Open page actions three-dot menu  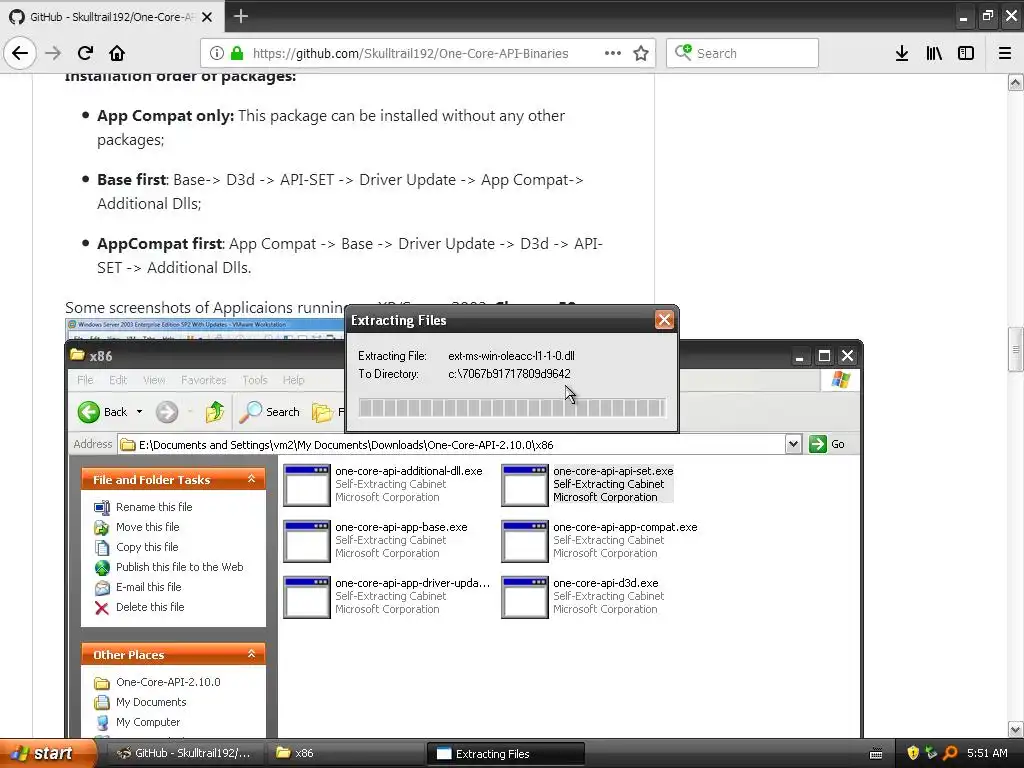click(613, 53)
